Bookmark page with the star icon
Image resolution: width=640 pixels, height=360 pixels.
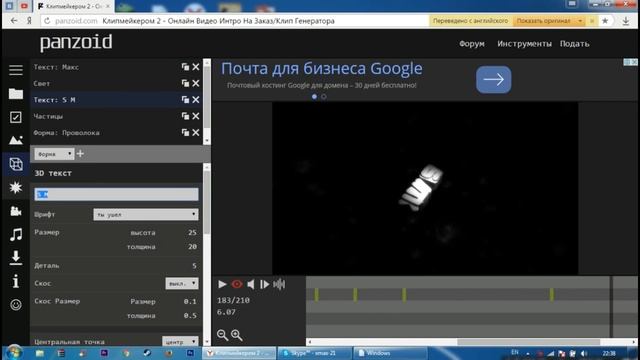[x=605, y=21]
